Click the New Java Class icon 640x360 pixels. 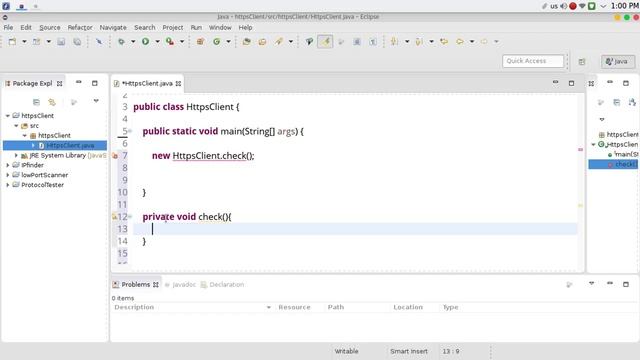pyautogui.click(x=217, y=42)
